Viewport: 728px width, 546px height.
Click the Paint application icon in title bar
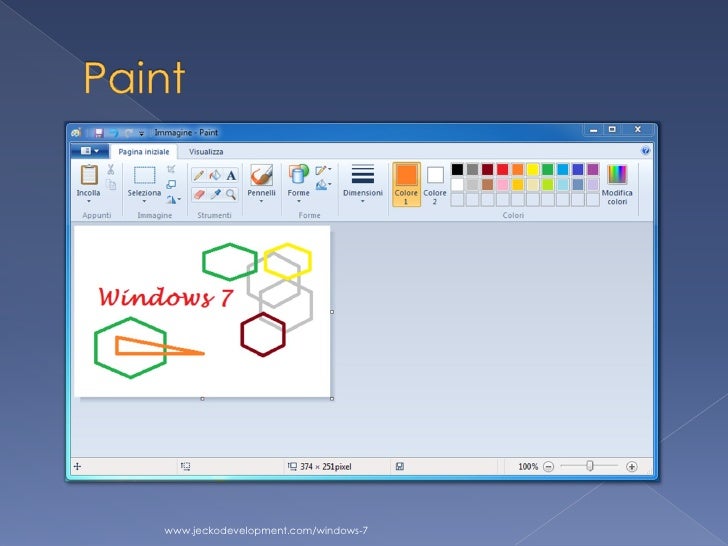pos(77,133)
